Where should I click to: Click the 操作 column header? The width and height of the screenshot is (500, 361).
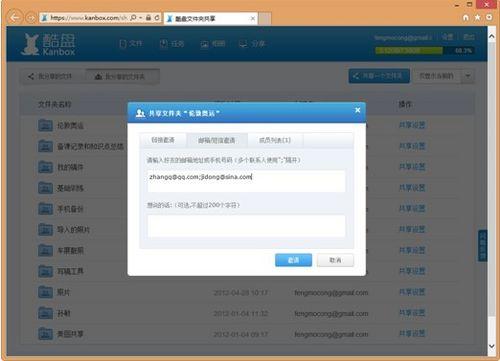[405, 104]
